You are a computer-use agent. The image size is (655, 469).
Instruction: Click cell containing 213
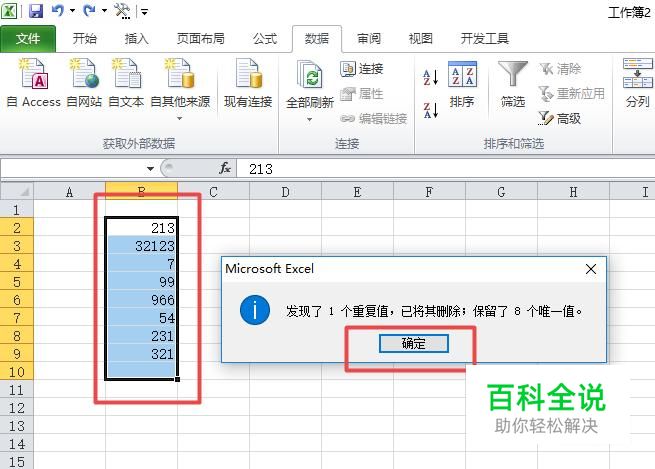click(x=142, y=228)
